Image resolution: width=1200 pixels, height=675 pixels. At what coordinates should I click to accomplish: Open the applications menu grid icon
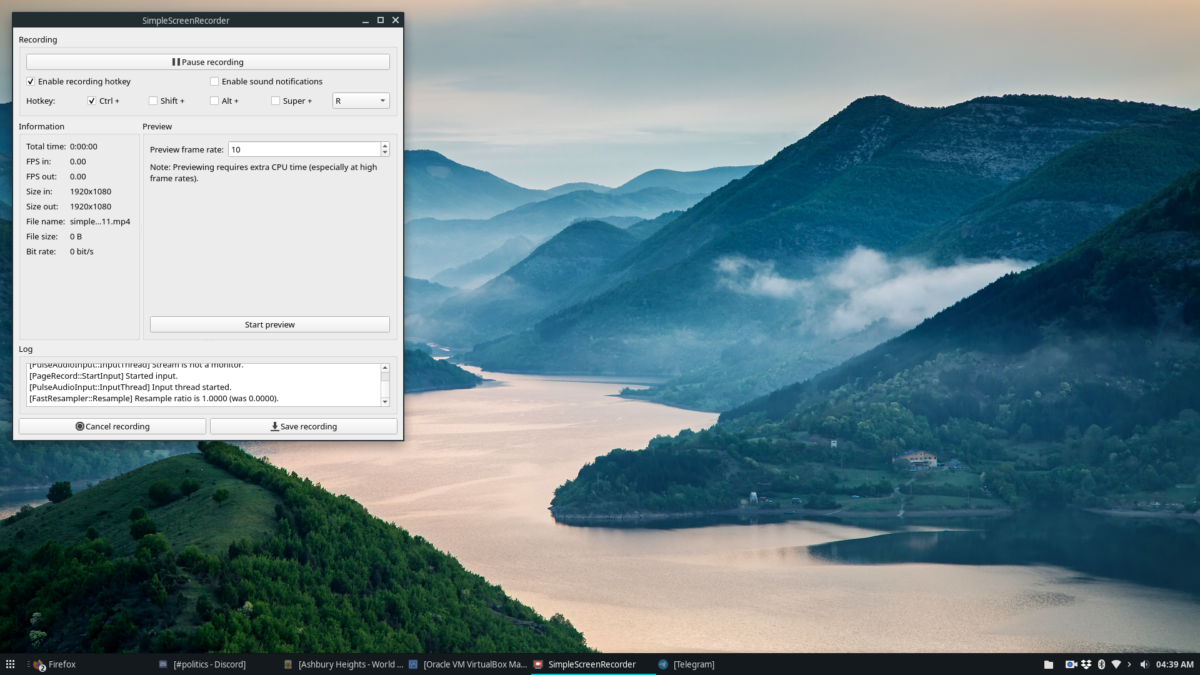pyautogui.click(x=10, y=664)
